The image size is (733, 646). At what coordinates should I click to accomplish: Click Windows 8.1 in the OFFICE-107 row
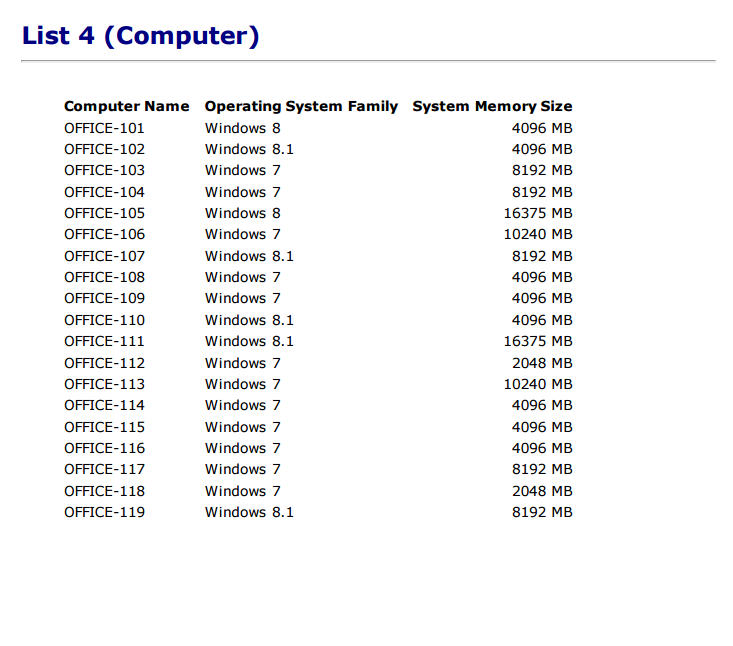pos(249,256)
